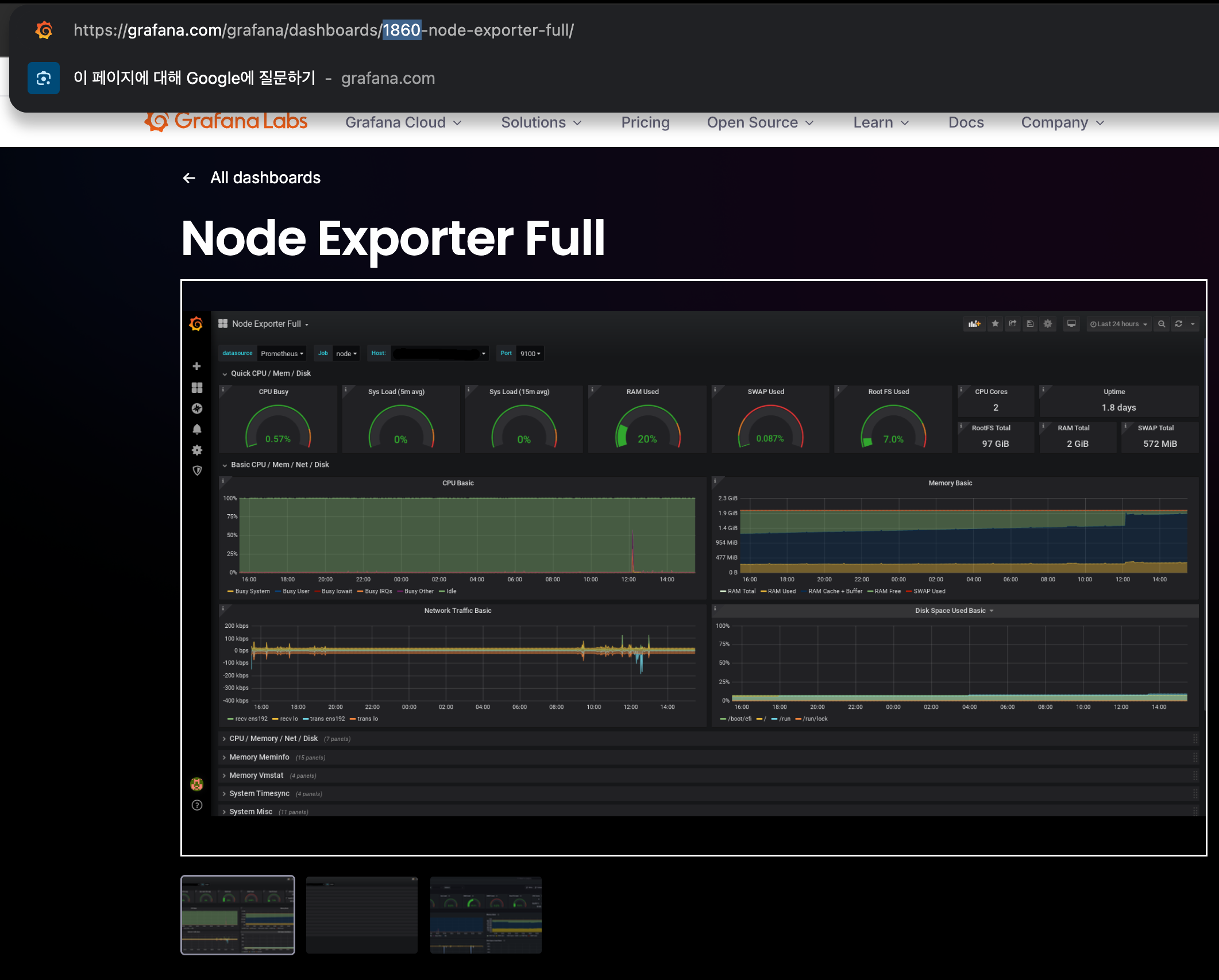Click the Grafana flame logo in dashboard sidebar
This screenshot has height=980, width=1219.
[196, 324]
